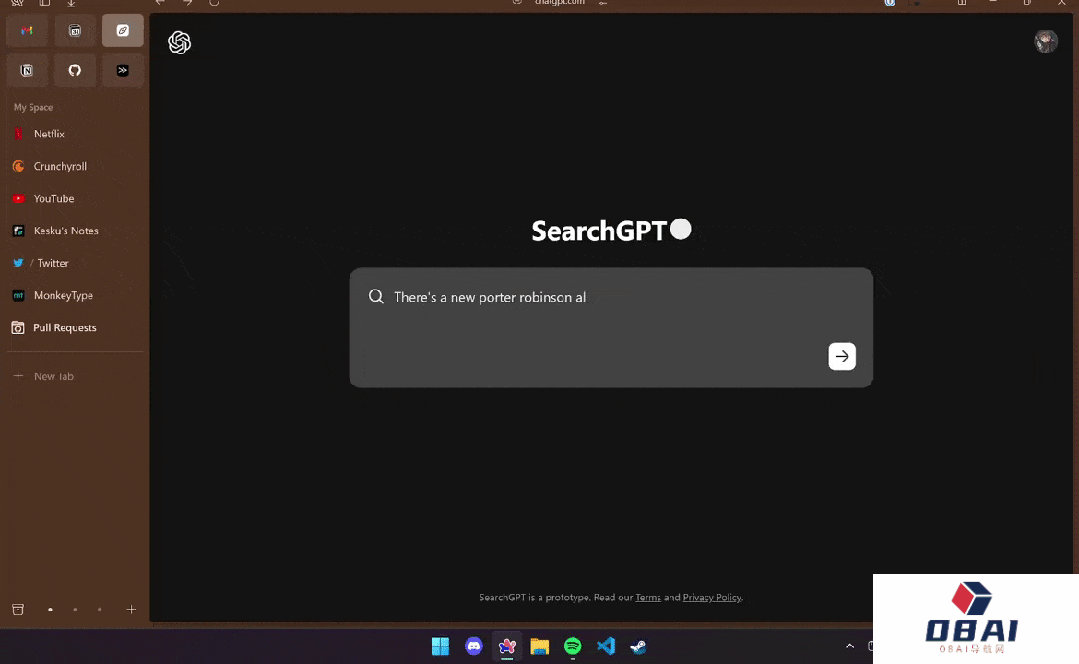Switch to the Netflix tab
Screen dimensions: 1079x664
pos(49,134)
